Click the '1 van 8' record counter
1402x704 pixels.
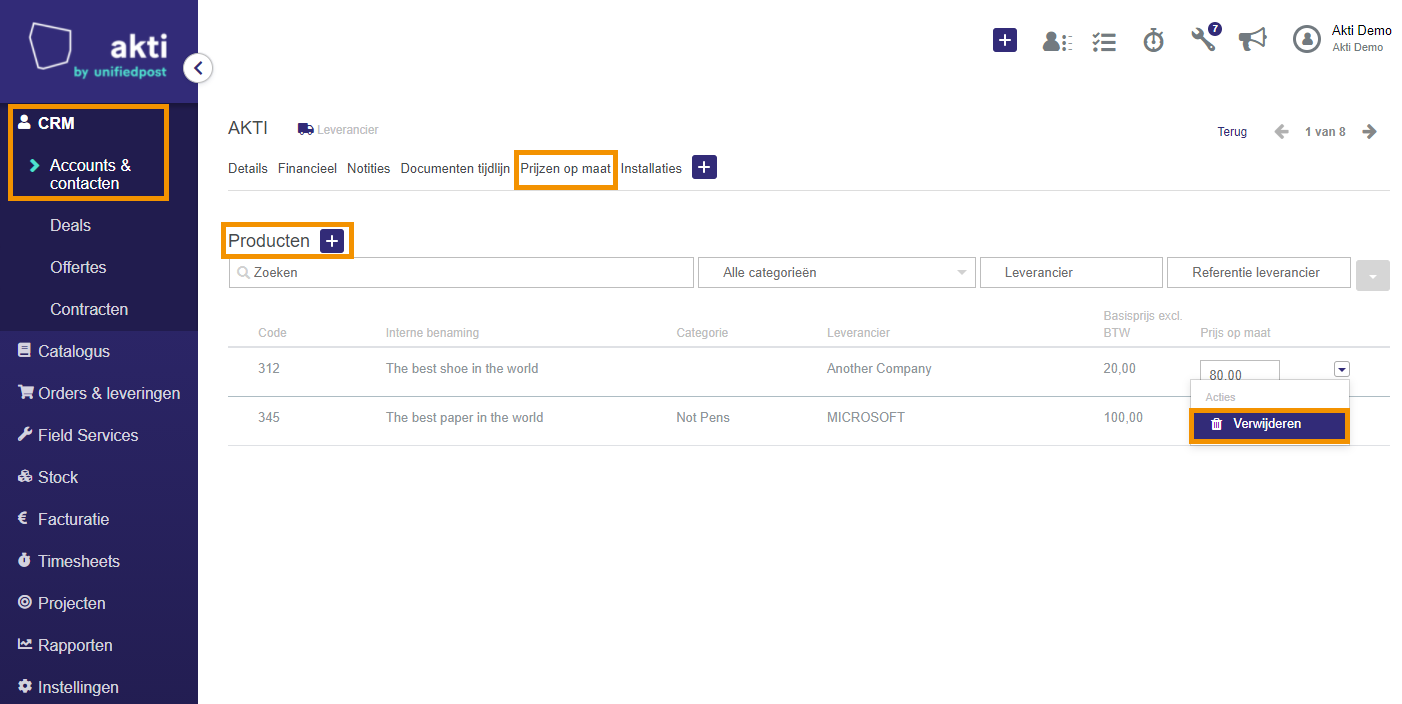(1325, 132)
